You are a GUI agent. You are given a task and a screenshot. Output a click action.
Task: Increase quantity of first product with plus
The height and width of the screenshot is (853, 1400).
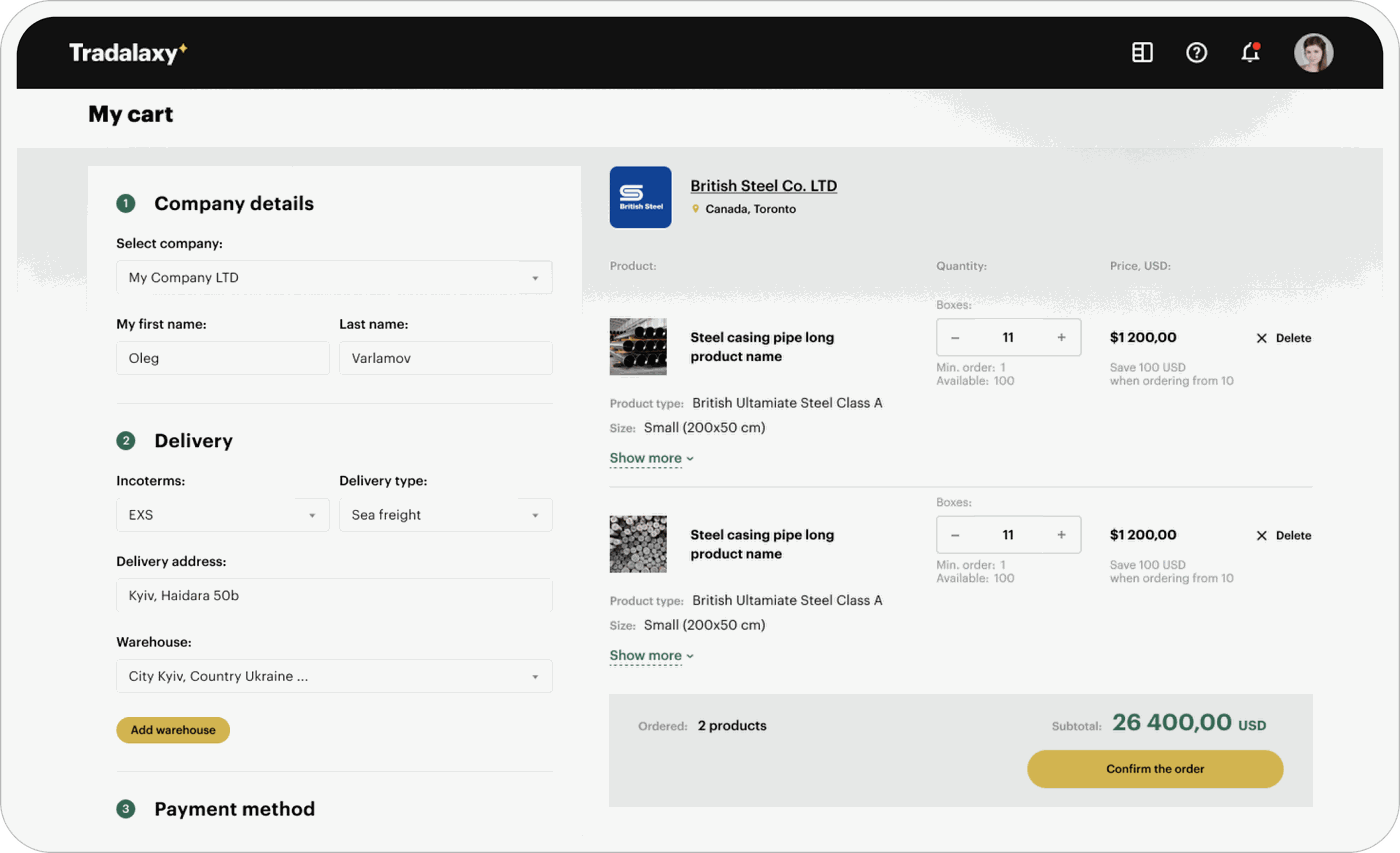pos(1061,338)
